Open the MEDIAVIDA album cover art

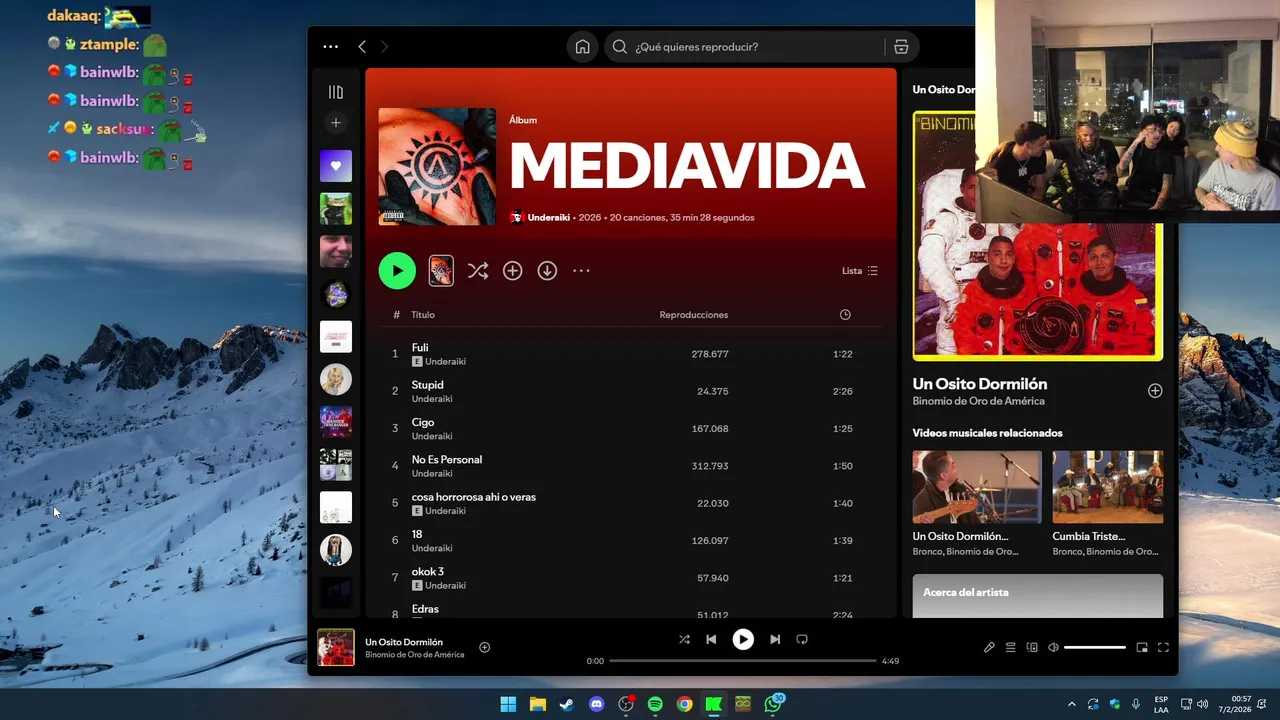click(x=437, y=166)
